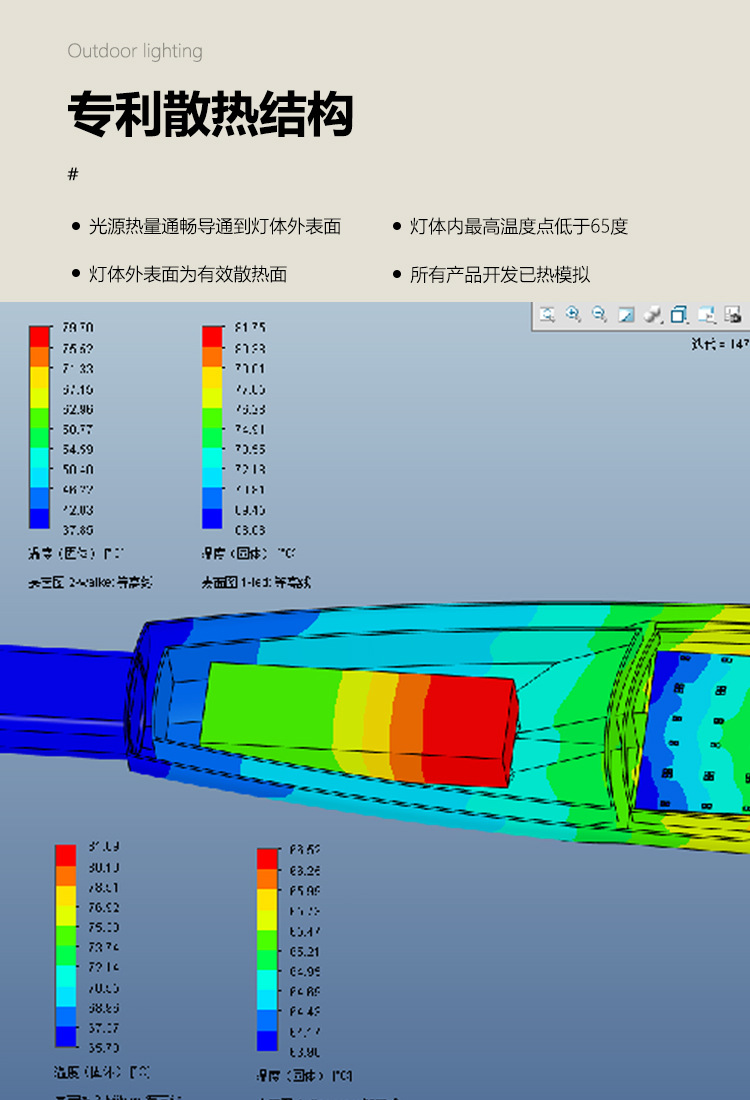Screen dimensions: 750x1100
Task: Click the camera screenshot toolbar icon
Action: coord(732,314)
